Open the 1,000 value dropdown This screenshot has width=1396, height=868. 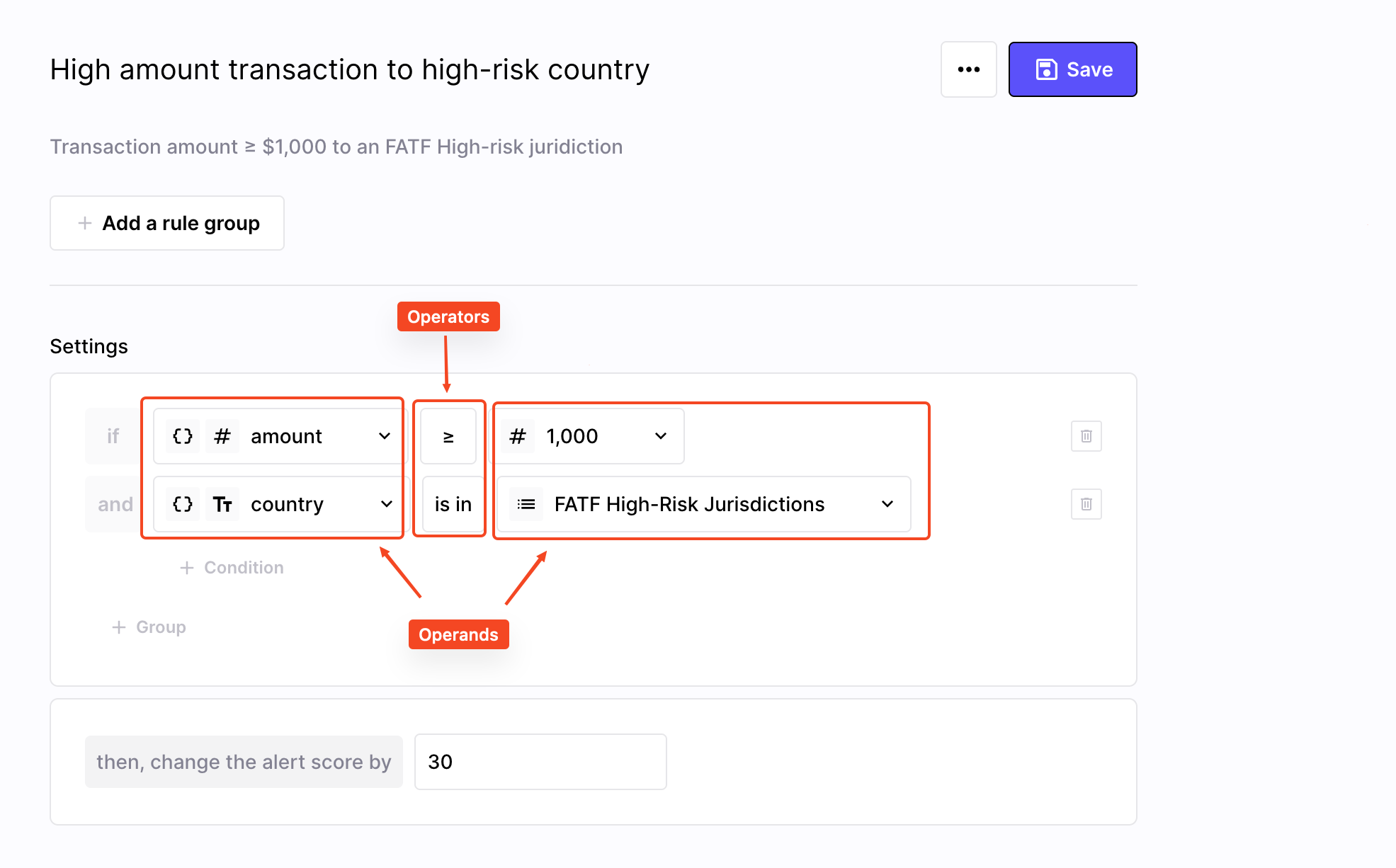pos(661,436)
